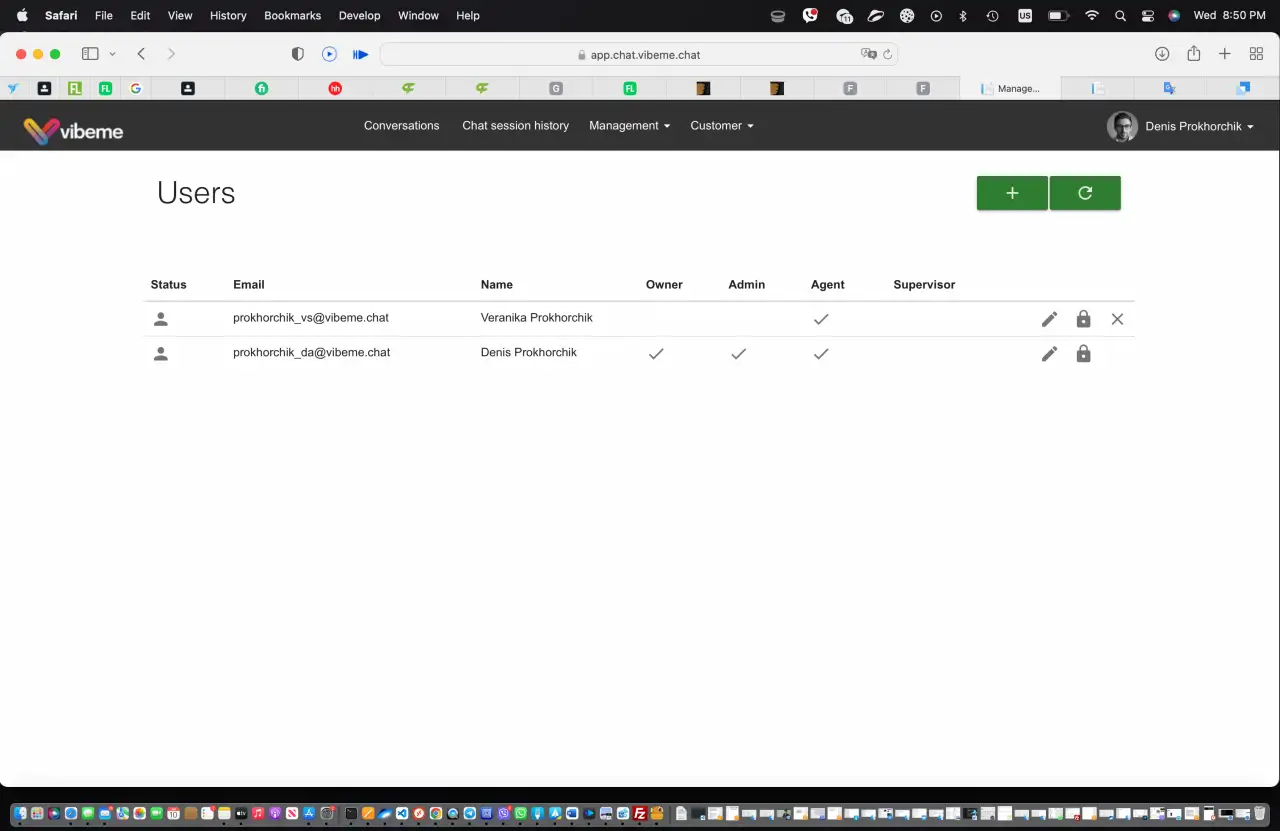Toggle Owner checkmark for Denis Prokhorchik
Screen dimensions: 1280x831
click(x=656, y=354)
